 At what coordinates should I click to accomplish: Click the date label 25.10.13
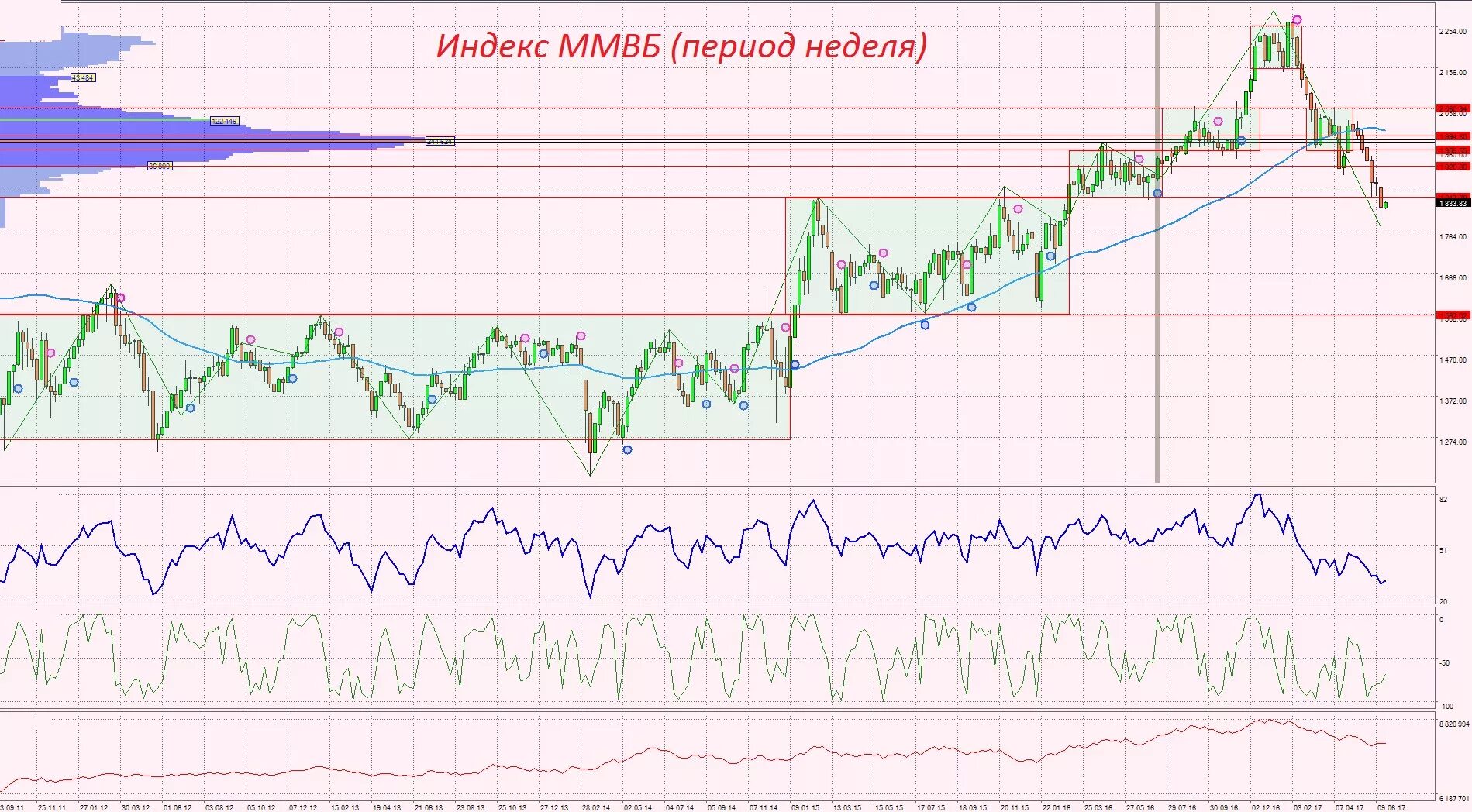[x=512, y=807]
